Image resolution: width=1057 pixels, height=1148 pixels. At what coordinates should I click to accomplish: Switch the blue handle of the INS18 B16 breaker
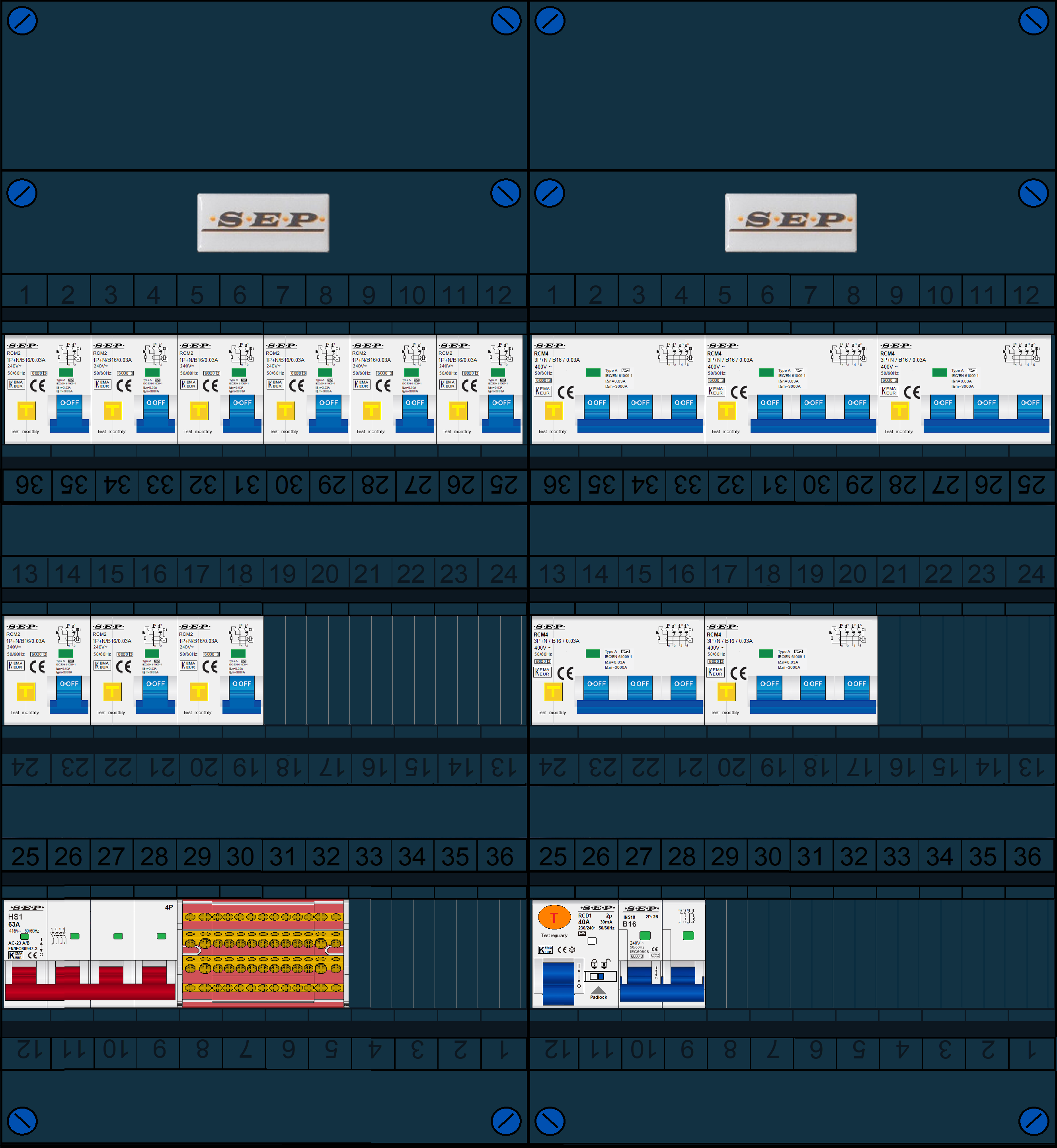tap(662, 985)
